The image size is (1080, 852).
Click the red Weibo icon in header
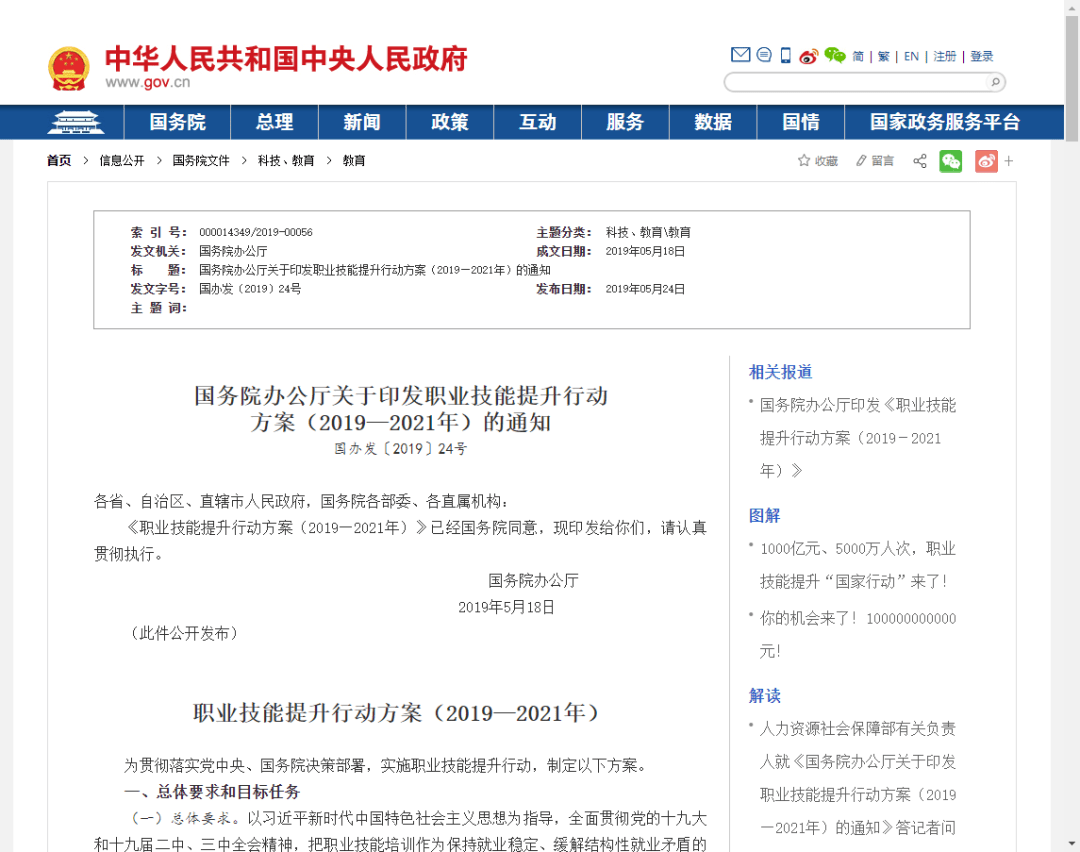pyautogui.click(x=809, y=56)
